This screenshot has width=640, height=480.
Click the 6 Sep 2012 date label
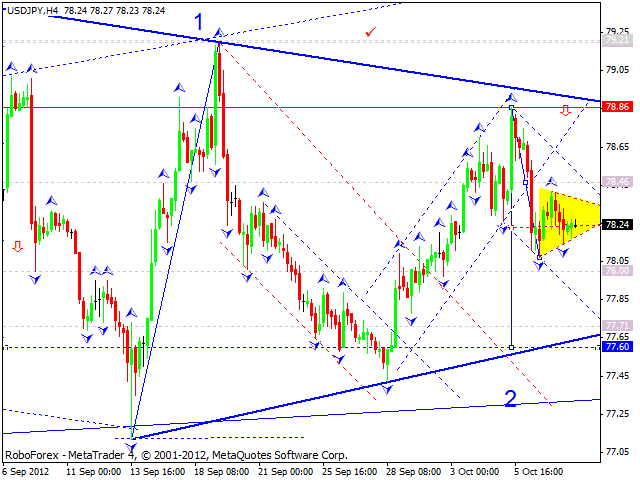[26, 471]
